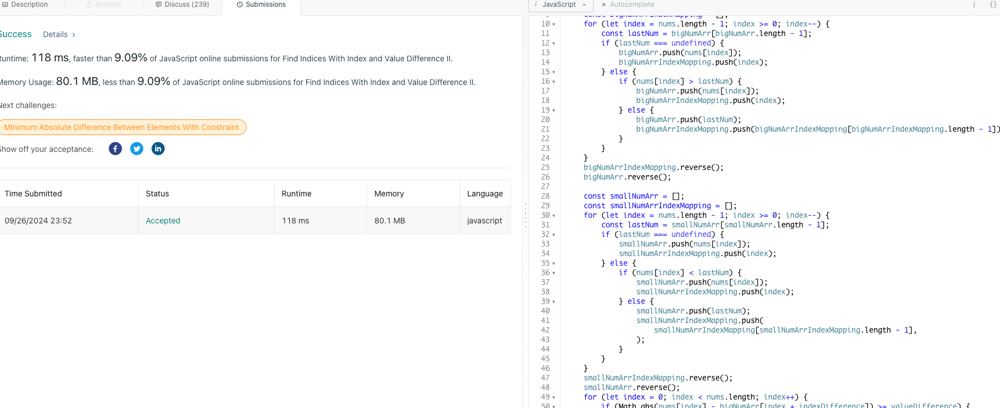Click the curly braces format icon
This screenshot has width=1000, height=408.
992,5
